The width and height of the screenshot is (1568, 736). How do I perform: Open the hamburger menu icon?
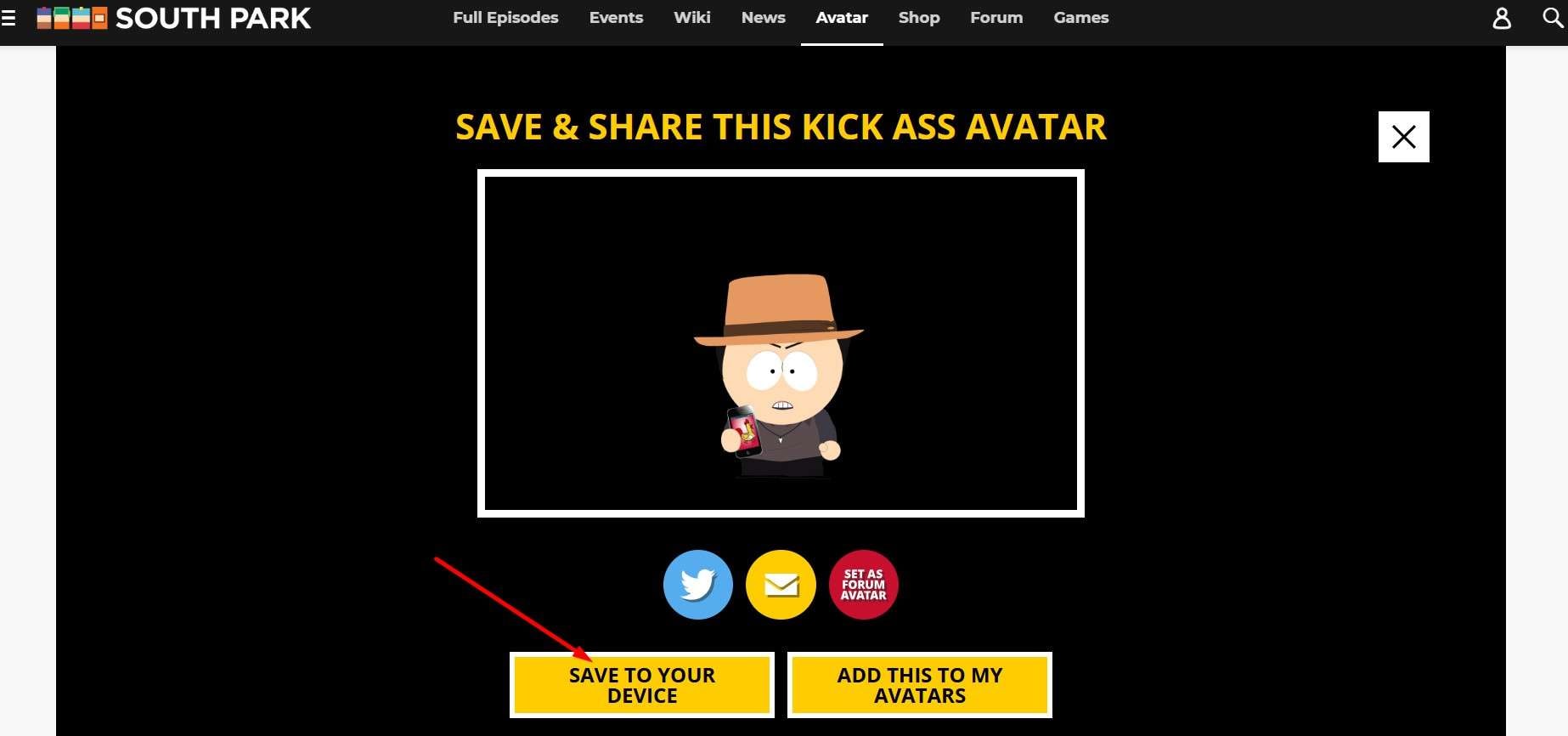tap(8, 18)
